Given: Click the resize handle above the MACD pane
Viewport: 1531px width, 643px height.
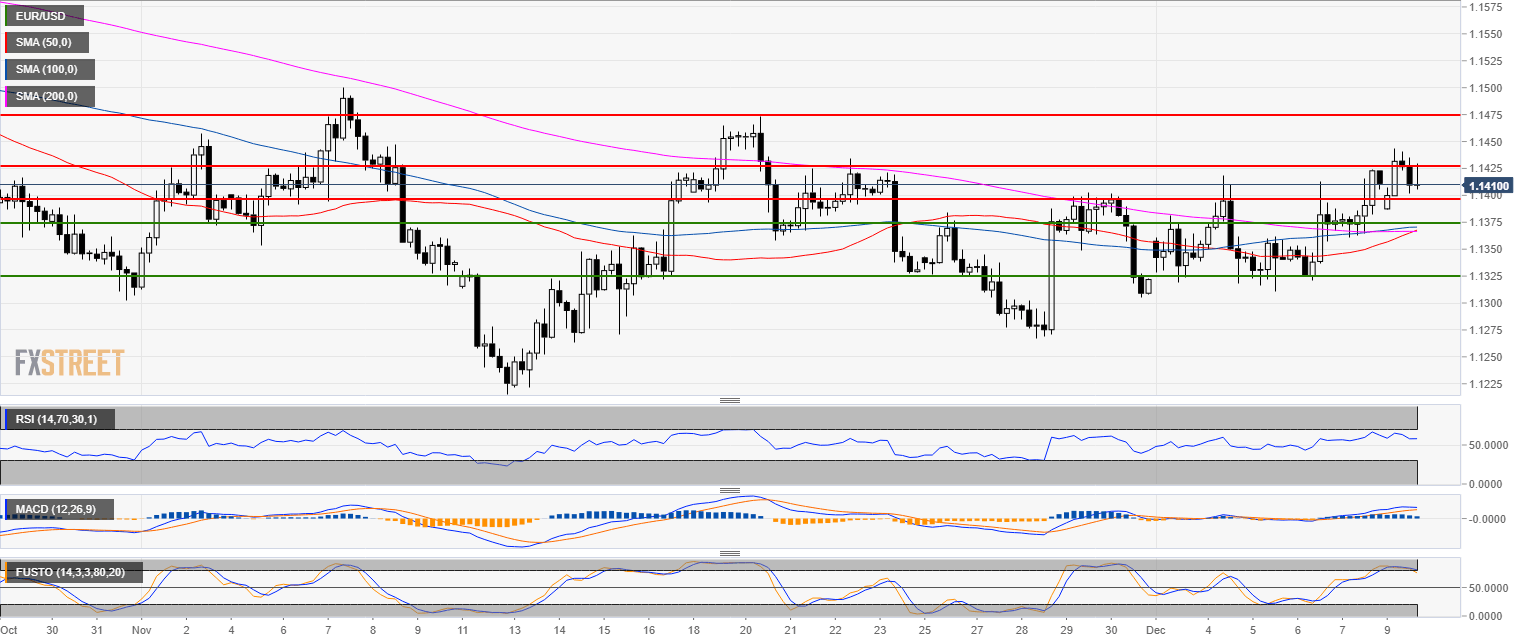Looking at the screenshot, I should pos(729,490).
